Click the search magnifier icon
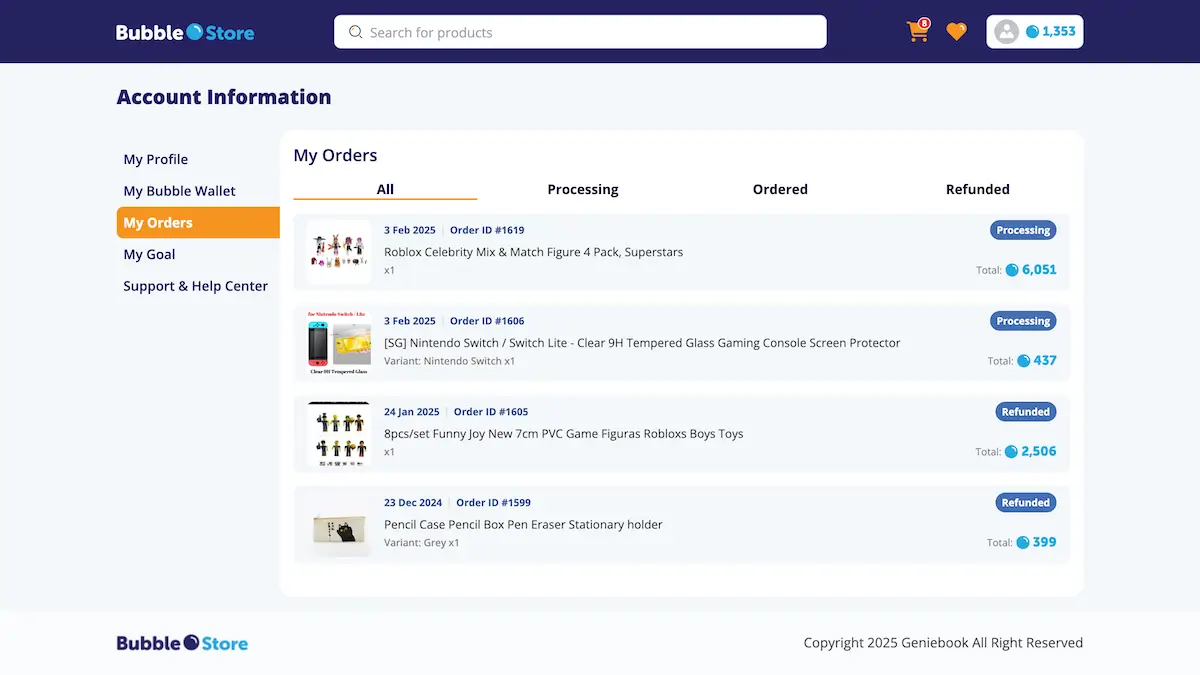The image size is (1200, 675). [x=355, y=32]
